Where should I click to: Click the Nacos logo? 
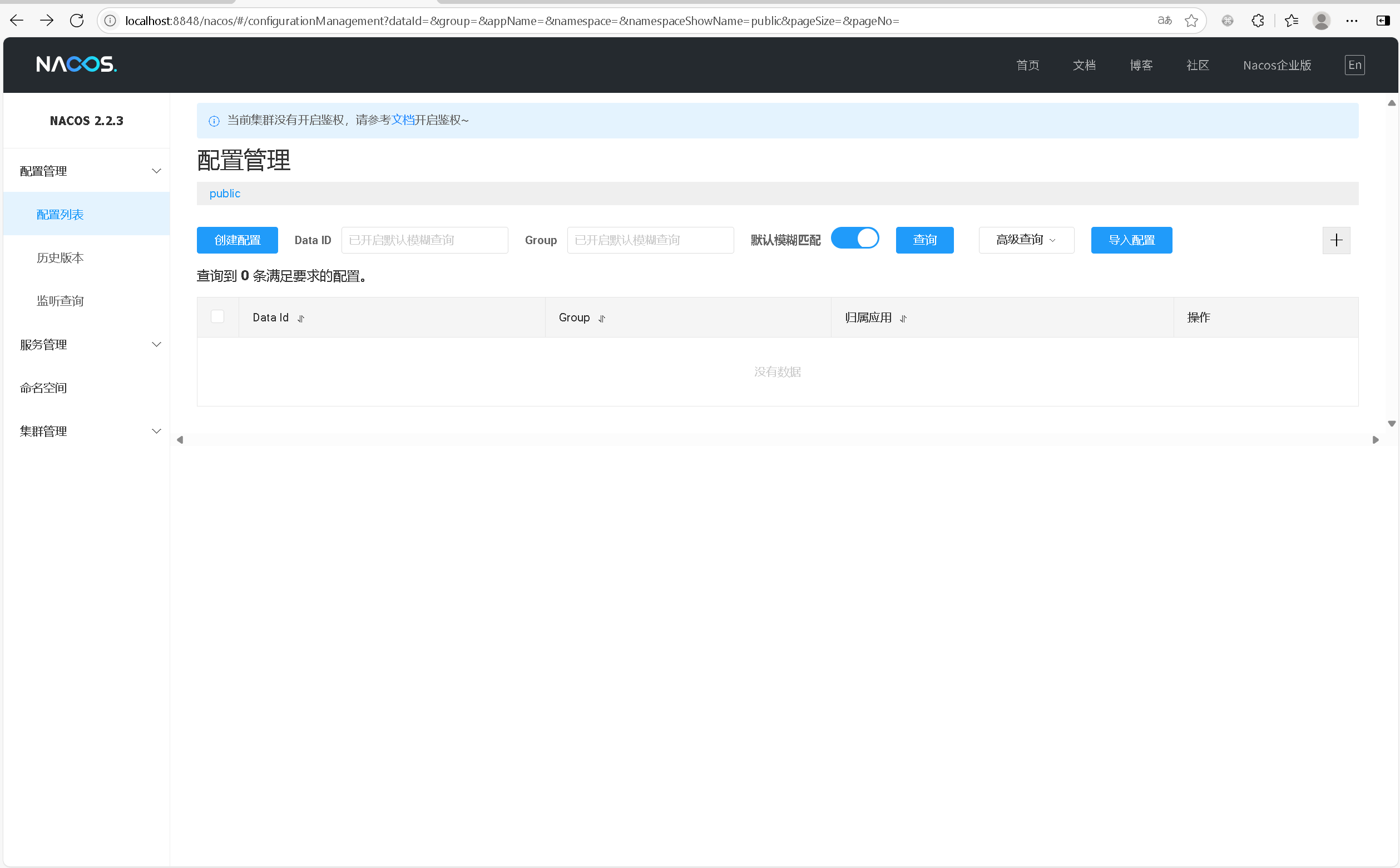(76, 64)
